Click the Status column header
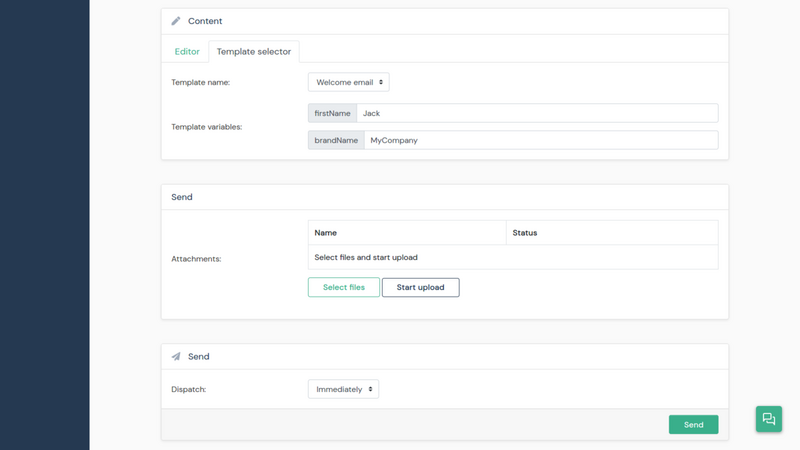This screenshot has width=800, height=450. click(525, 233)
